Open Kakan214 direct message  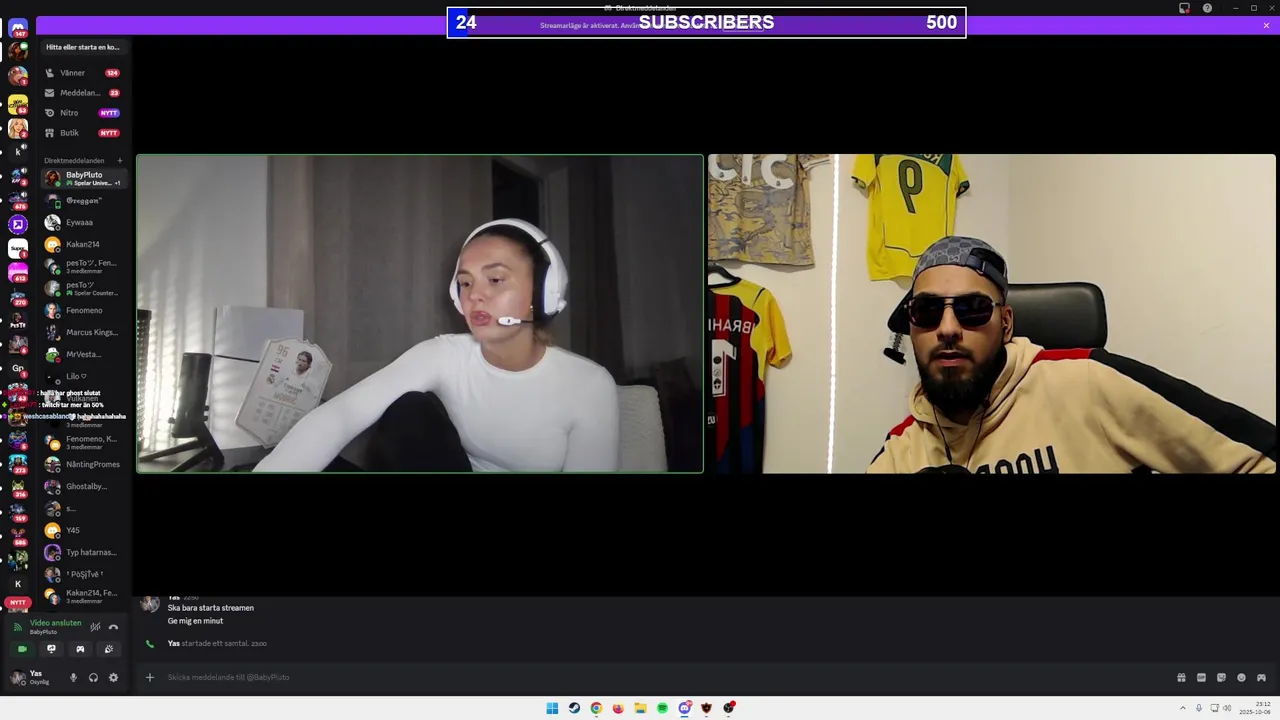tap(83, 244)
